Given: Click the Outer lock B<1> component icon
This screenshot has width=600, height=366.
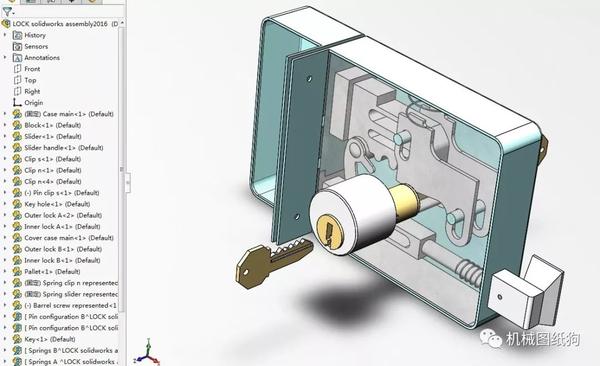Looking at the screenshot, I should click(17, 249).
